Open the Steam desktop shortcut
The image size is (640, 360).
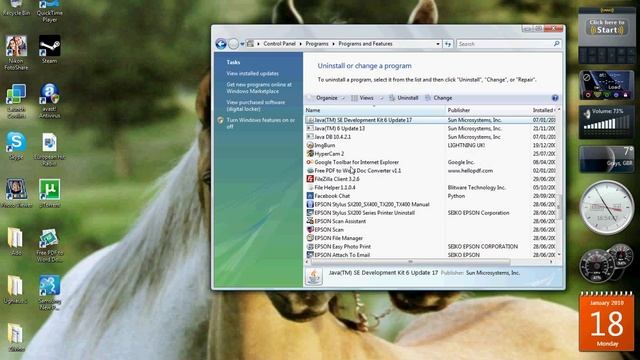pyautogui.click(x=49, y=49)
